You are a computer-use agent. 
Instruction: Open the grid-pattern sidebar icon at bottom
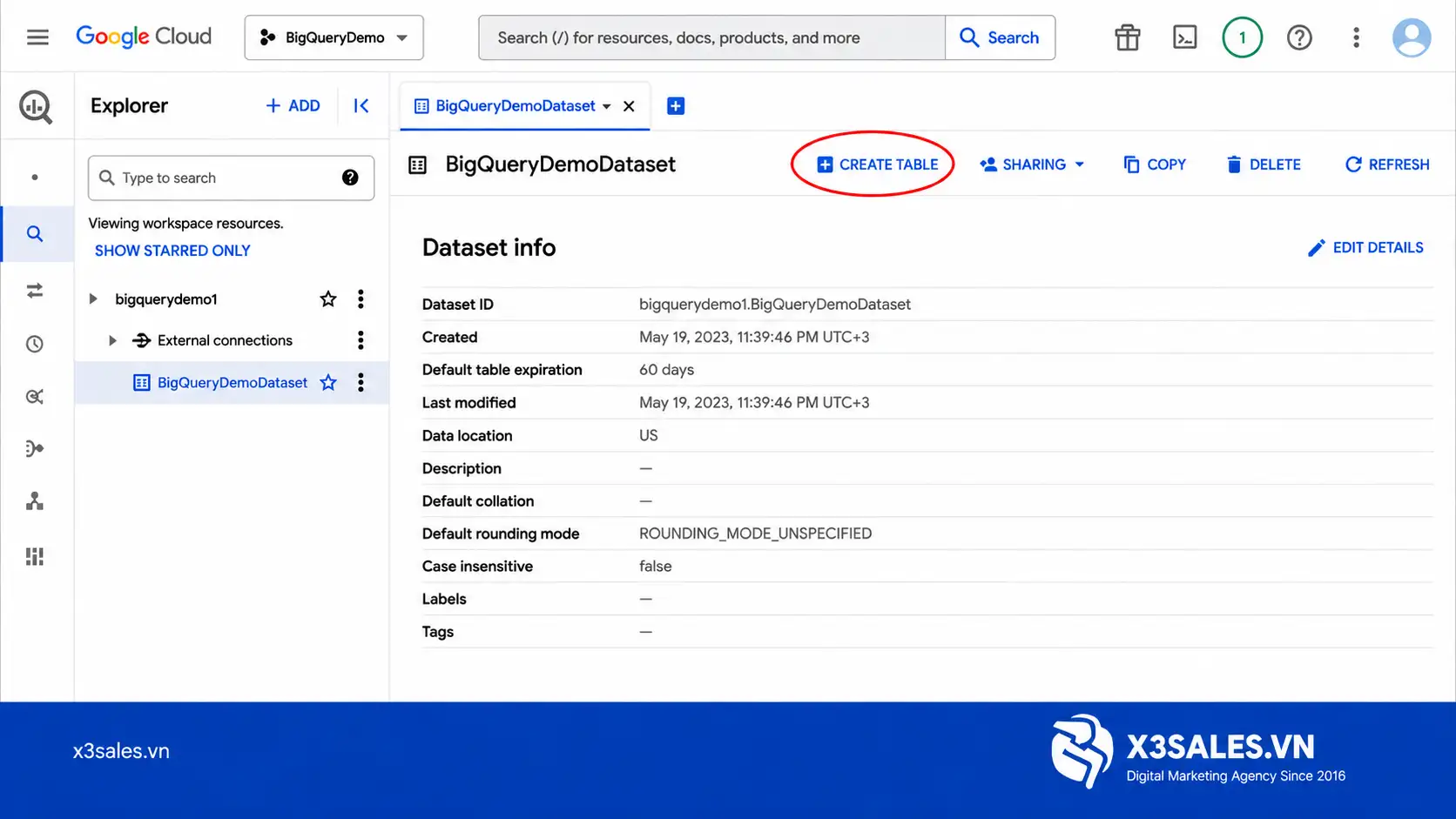click(x=35, y=557)
